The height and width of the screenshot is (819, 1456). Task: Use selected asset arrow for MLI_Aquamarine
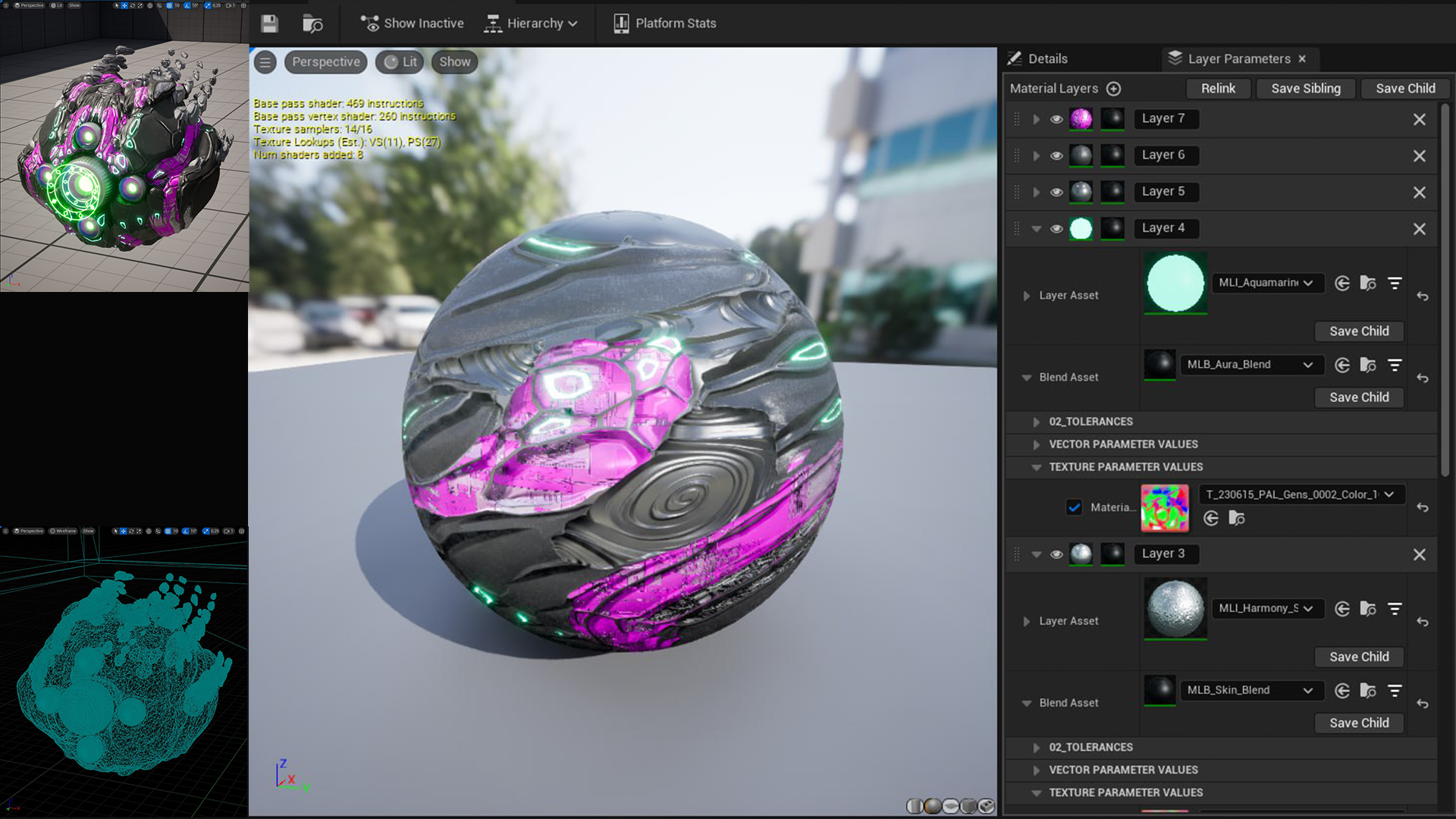pos(1341,283)
